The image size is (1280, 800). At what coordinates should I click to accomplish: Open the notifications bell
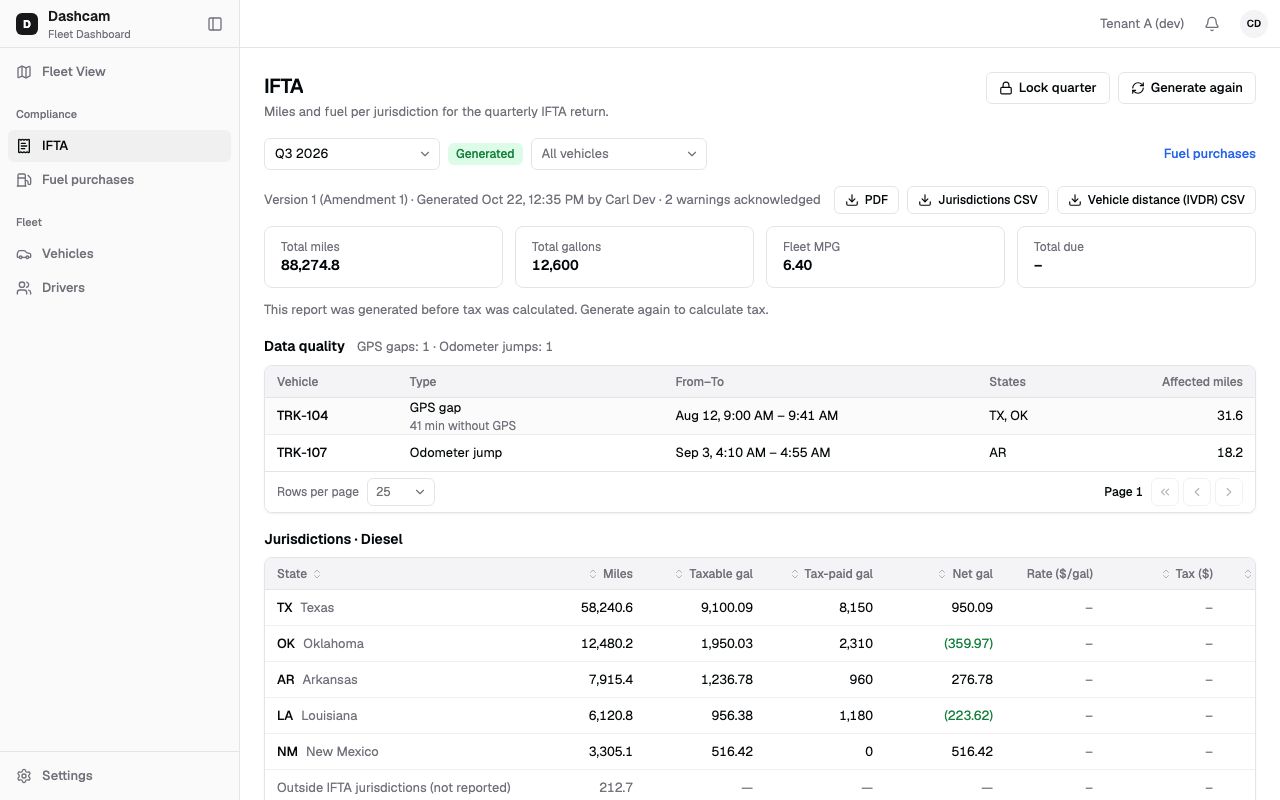[1212, 24]
